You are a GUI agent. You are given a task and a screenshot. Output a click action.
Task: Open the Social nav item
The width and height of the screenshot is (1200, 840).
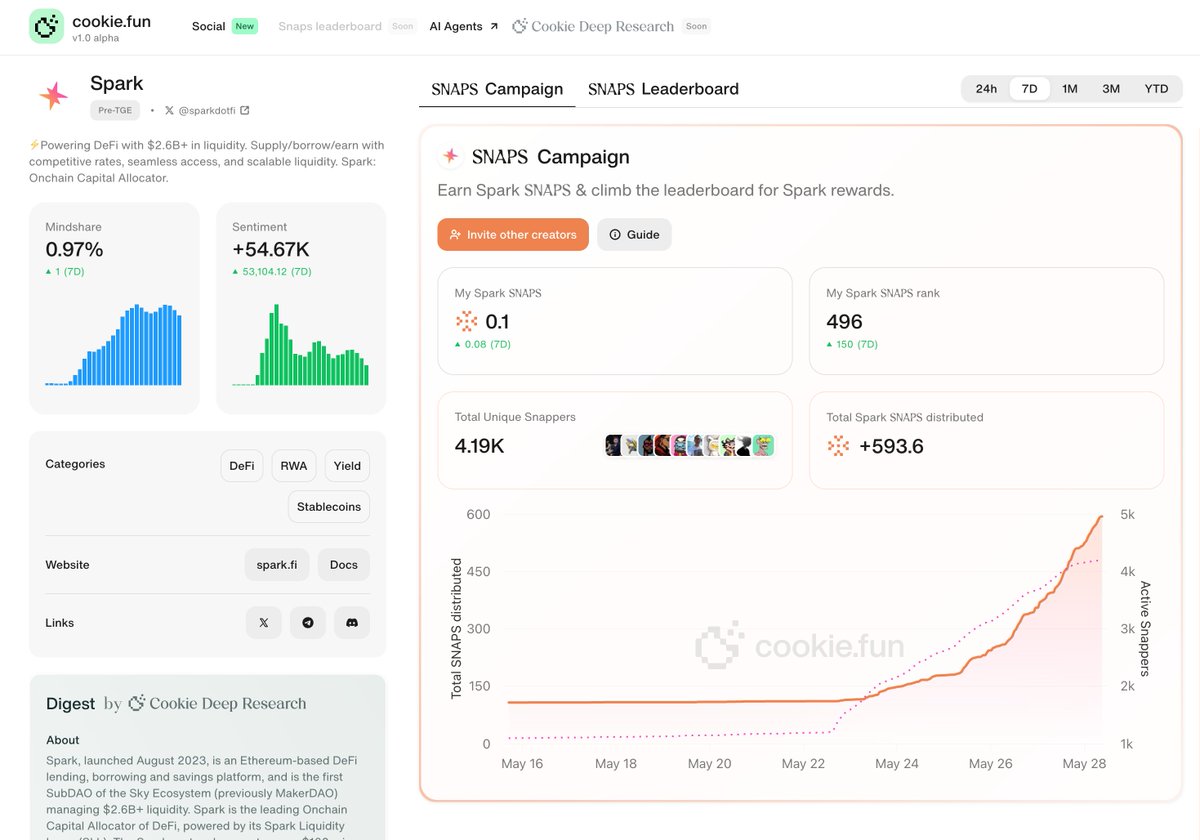click(208, 27)
